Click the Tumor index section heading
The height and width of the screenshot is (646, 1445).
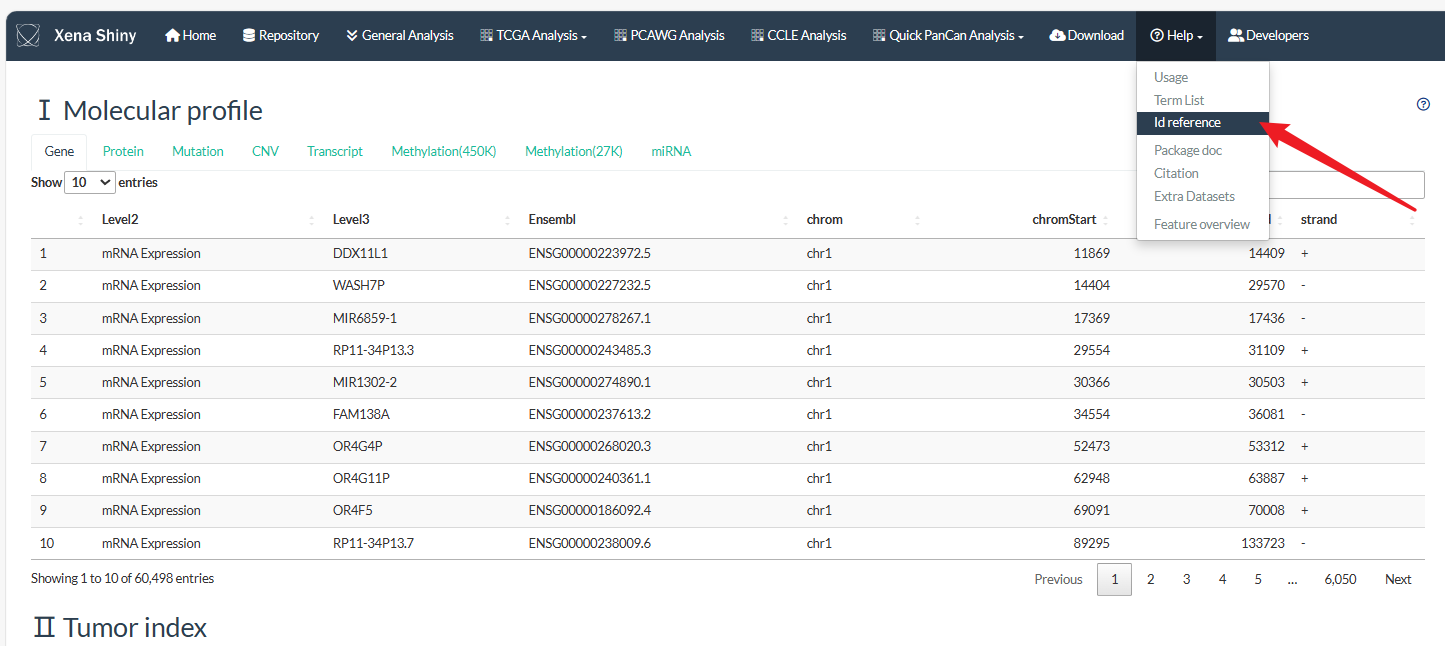coord(121,628)
